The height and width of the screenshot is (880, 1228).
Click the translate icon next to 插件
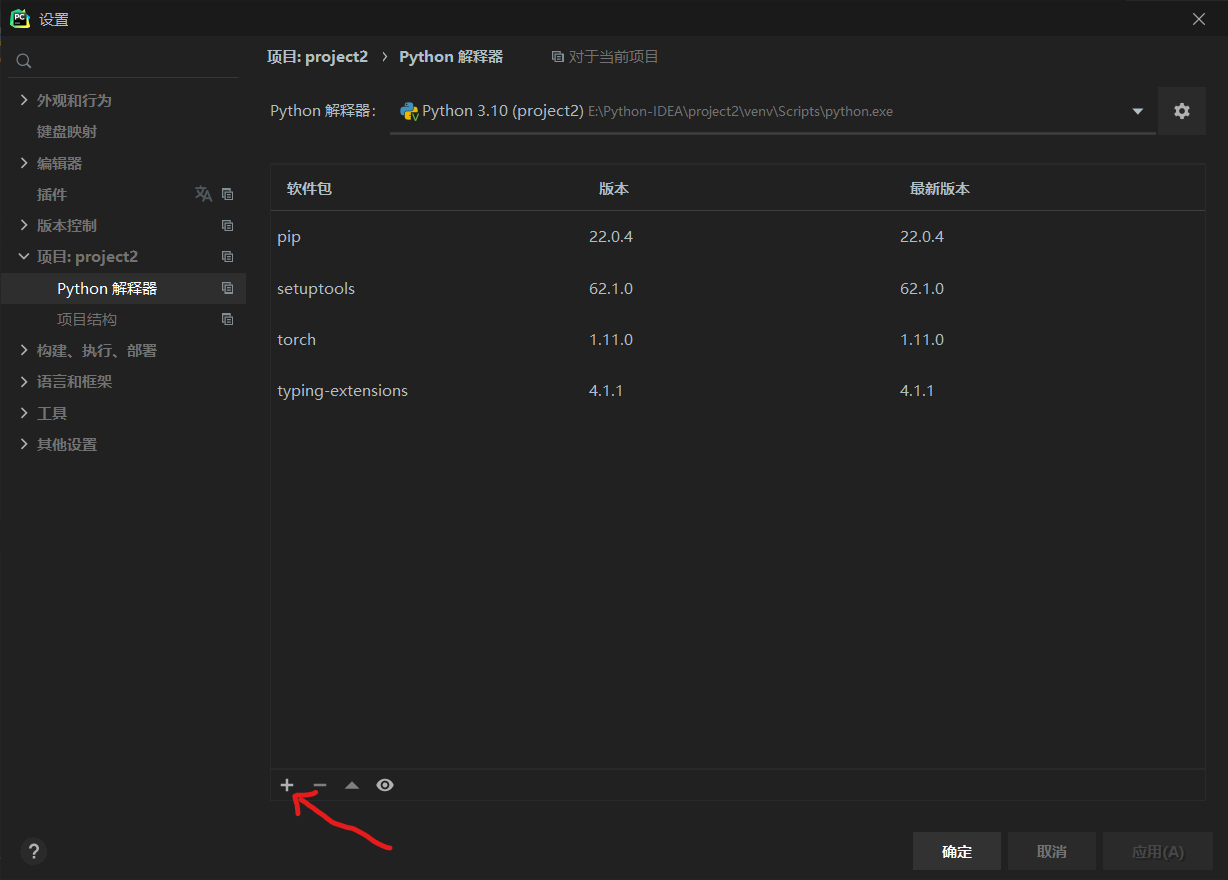point(203,194)
